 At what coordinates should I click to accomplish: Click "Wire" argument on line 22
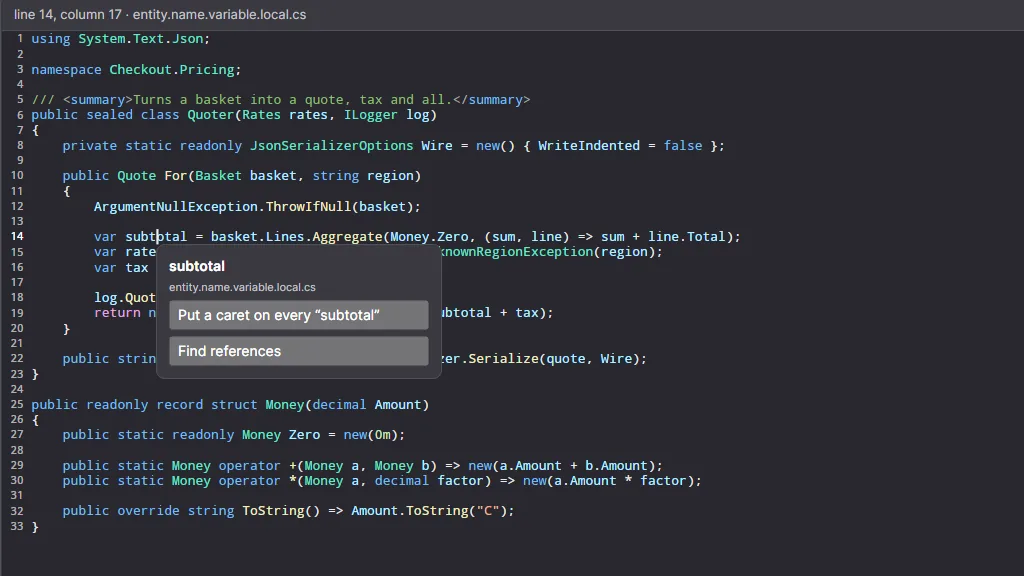(616, 359)
